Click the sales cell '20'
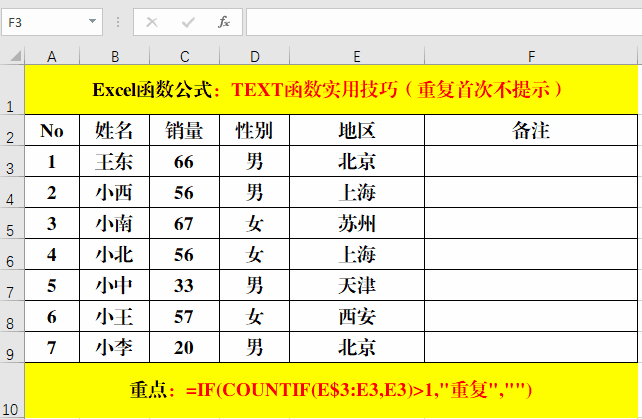This screenshot has width=642, height=419. tap(185, 347)
